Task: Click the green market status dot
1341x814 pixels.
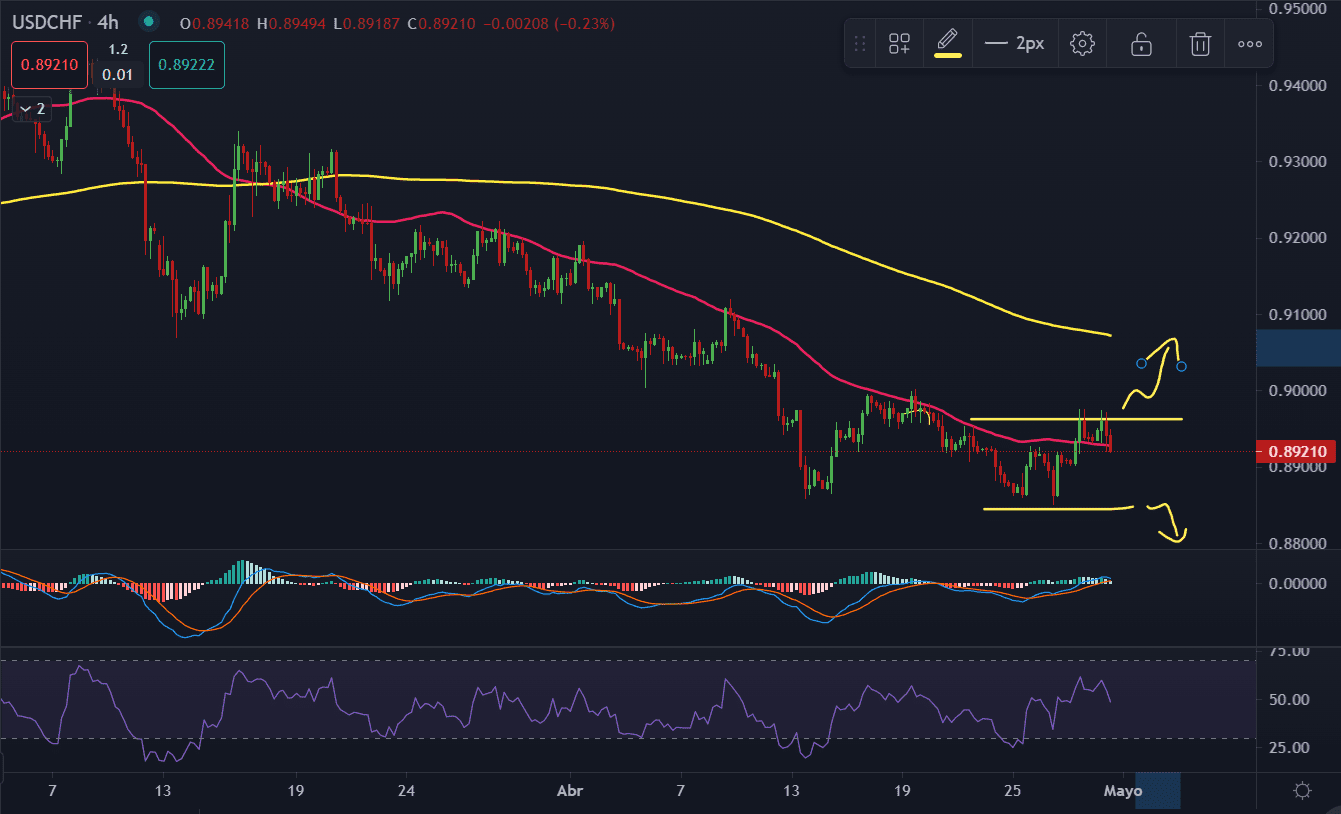Action: click(x=149, y=21)
